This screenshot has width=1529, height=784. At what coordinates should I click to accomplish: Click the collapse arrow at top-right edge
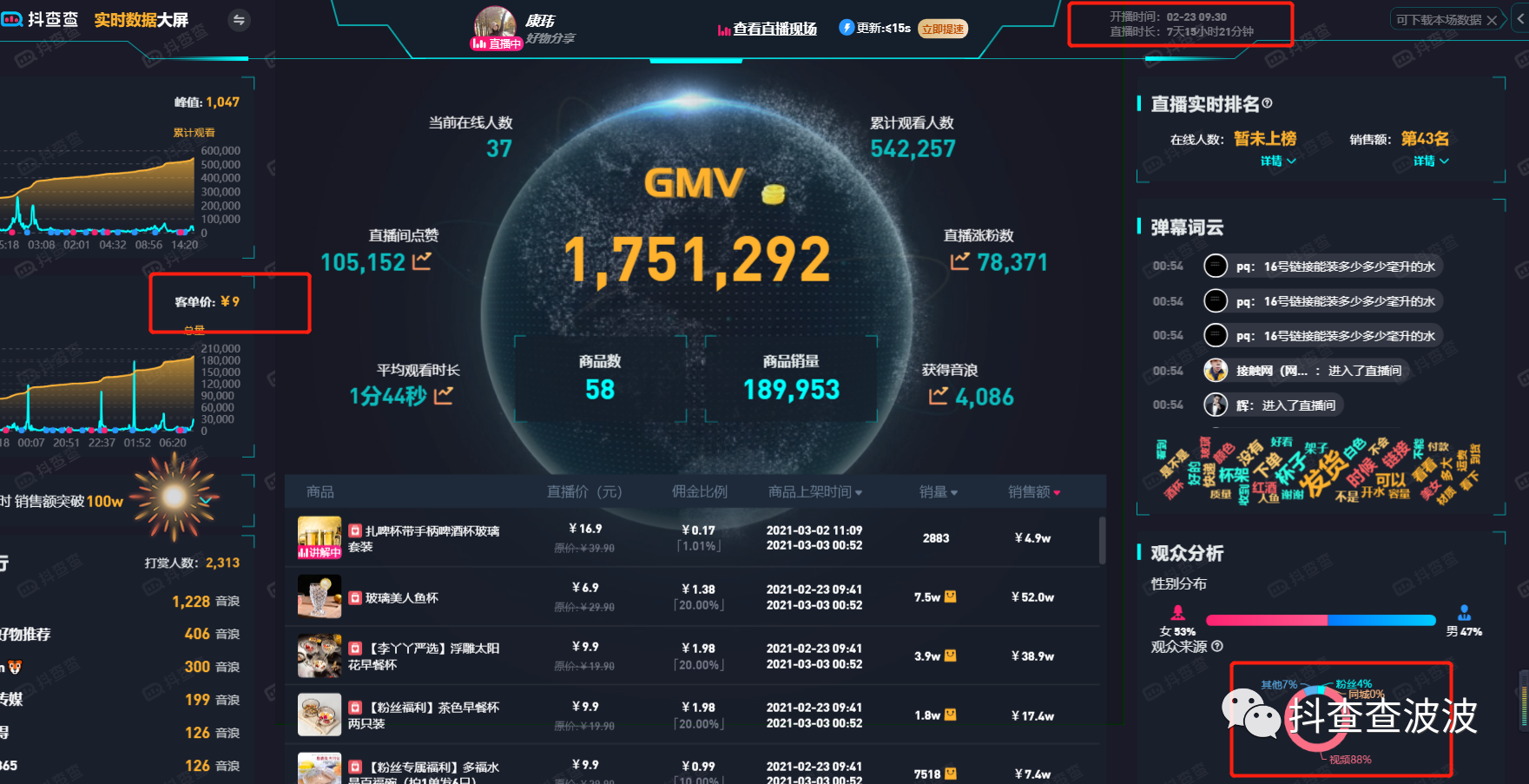pos(1520,18)
